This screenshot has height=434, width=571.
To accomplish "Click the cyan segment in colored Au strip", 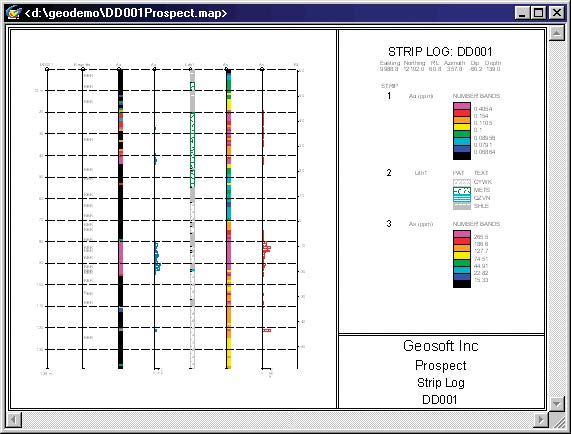I will [x=229, y=209].
